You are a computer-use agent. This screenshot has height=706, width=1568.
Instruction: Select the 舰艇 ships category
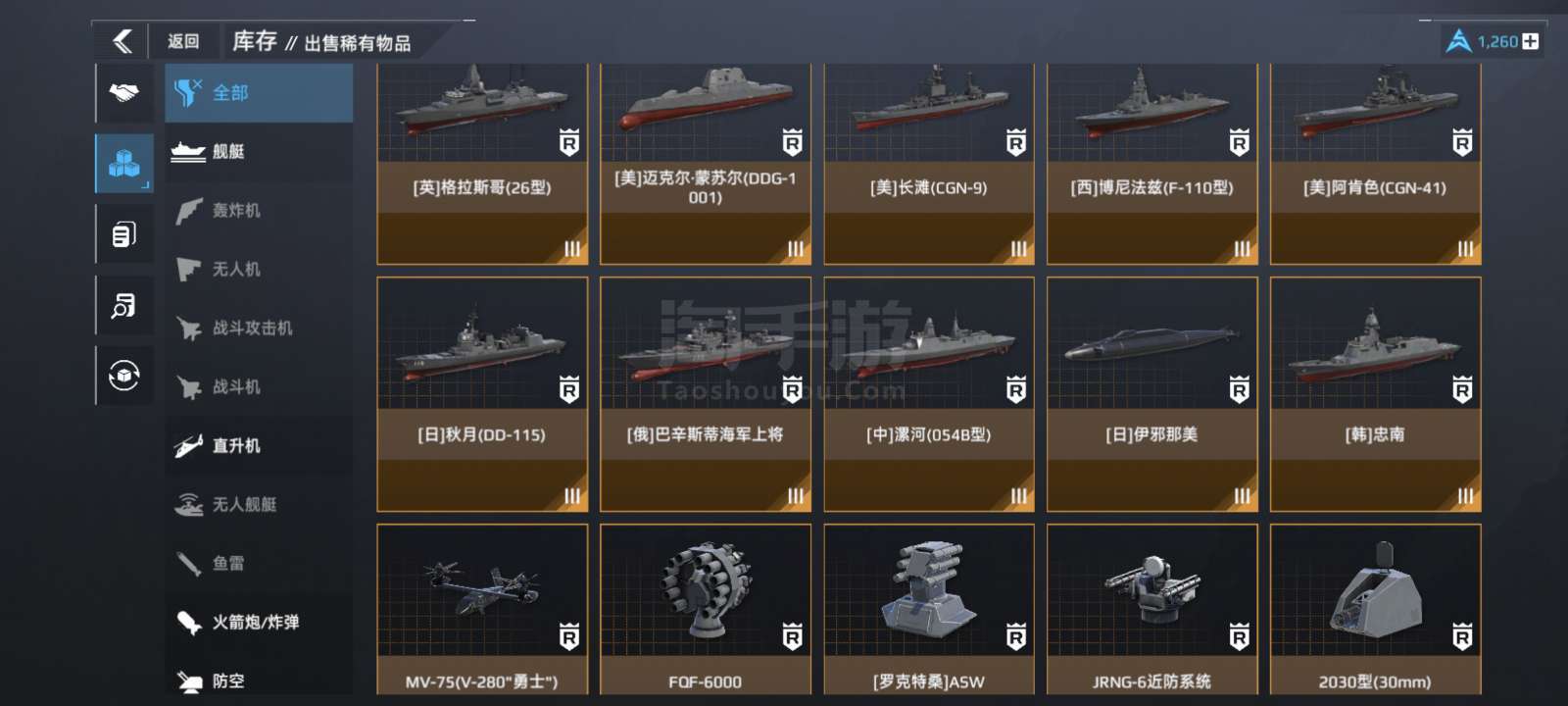coord(259,152)
